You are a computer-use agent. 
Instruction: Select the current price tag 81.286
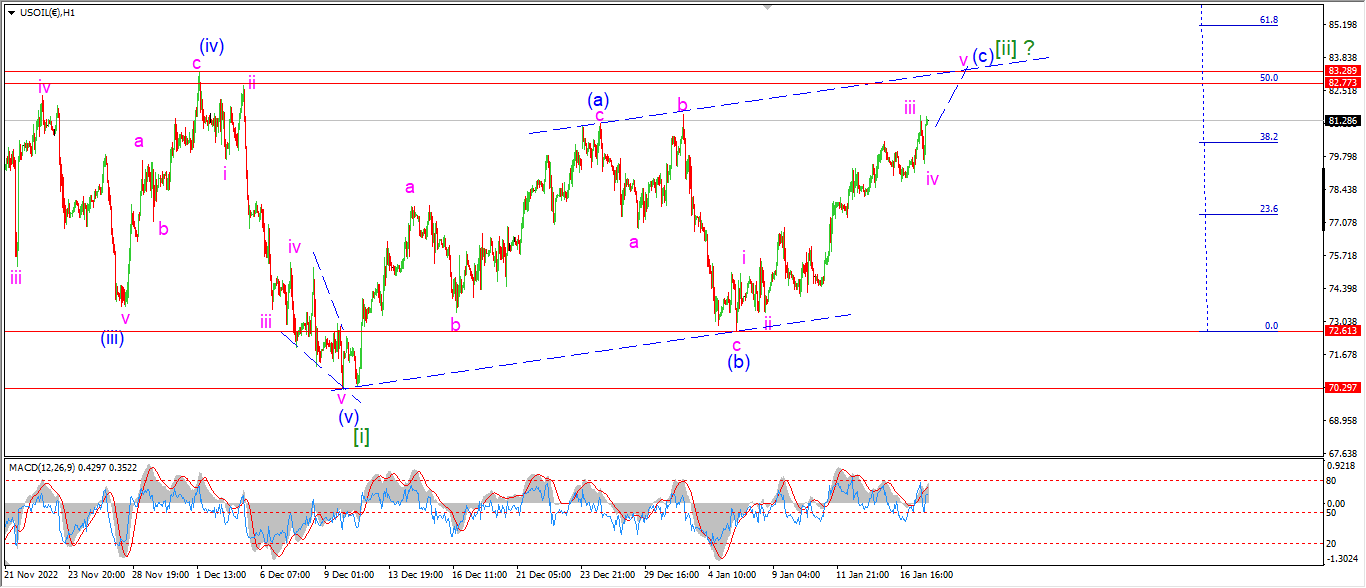pyautogui.click(x=1342, y=121)
